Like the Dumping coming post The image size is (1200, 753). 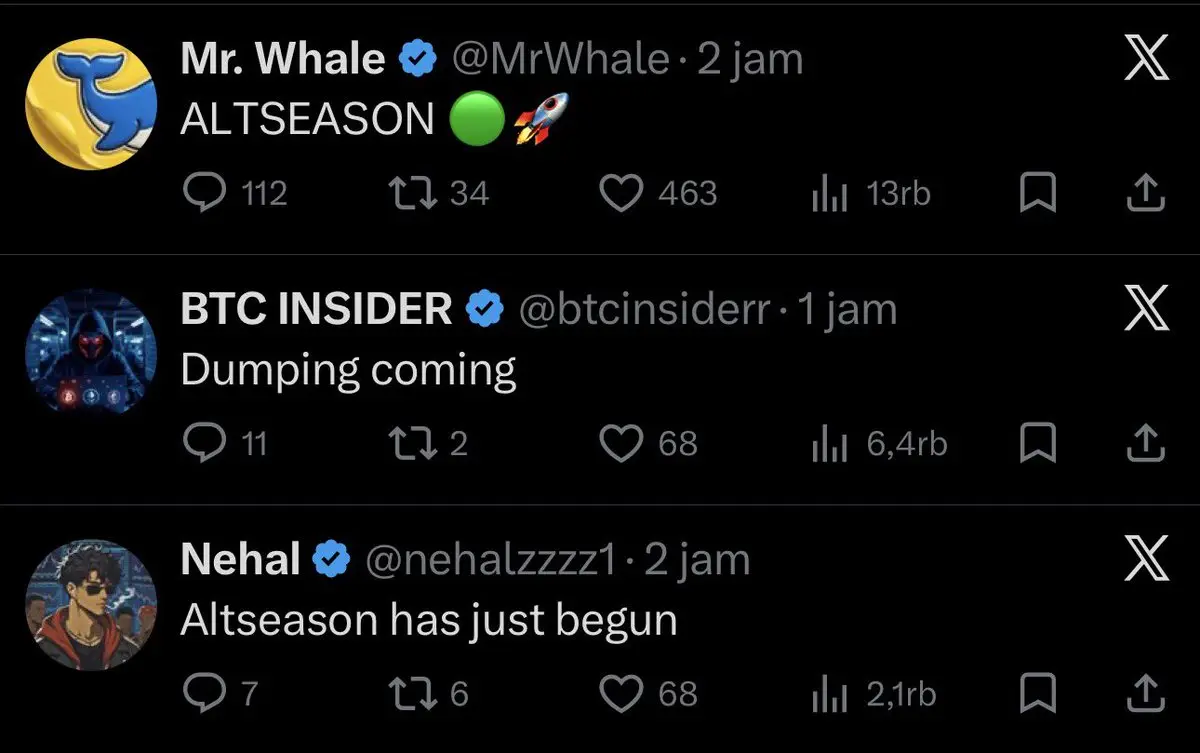620,443
